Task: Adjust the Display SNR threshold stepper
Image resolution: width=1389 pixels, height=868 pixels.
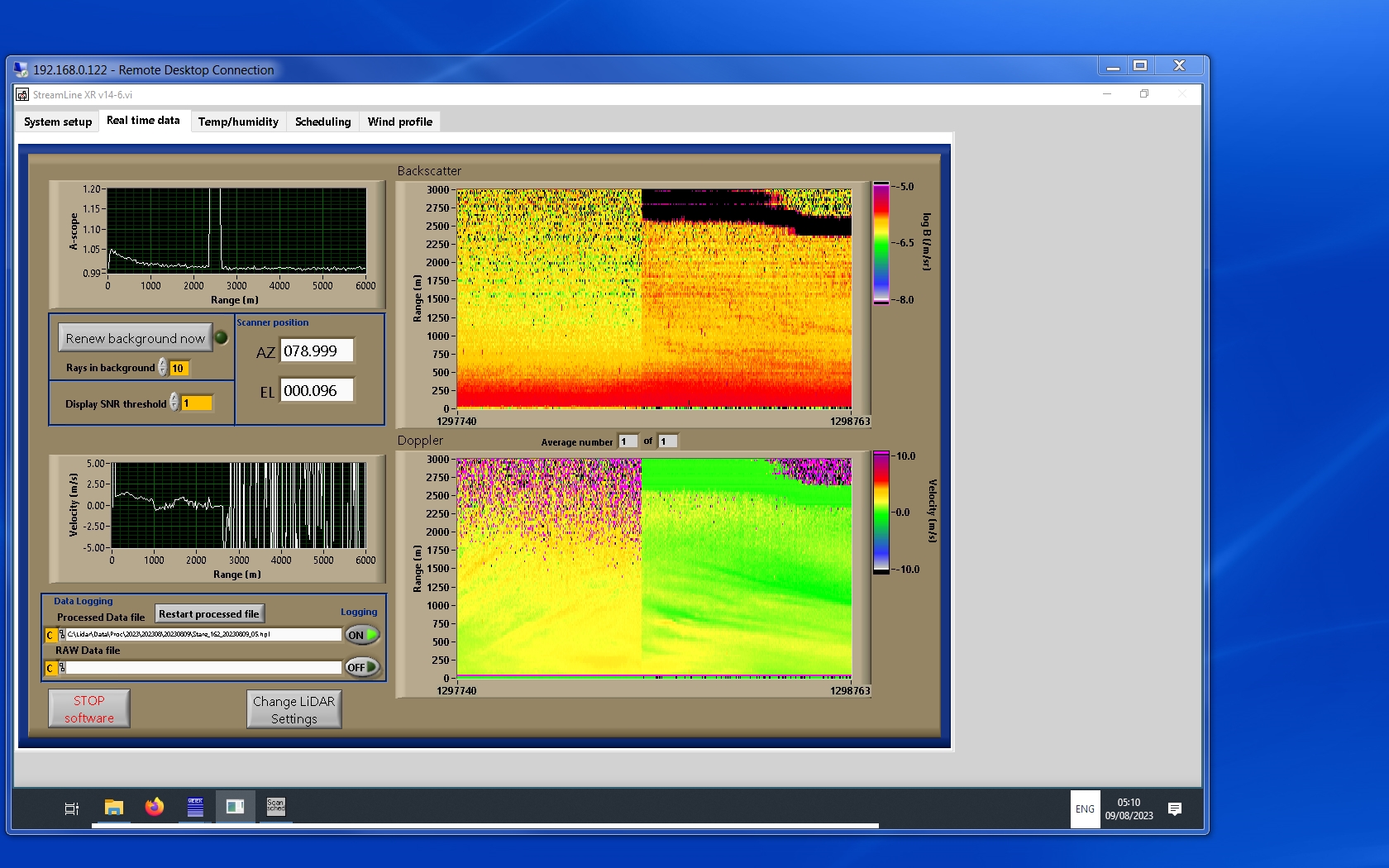Action: (174, 403)
